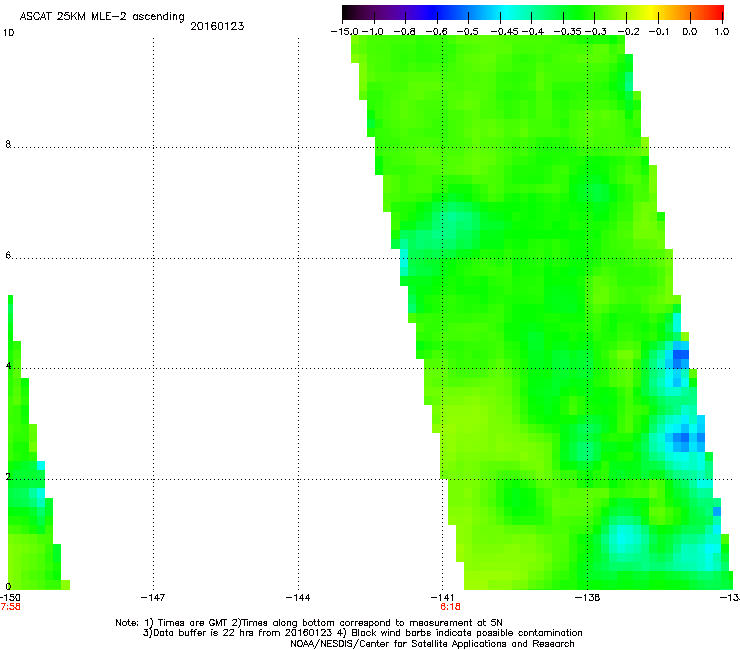Click the red time stamp 6:18
This screenshot has width=740, height=650.
pos(450,607)
